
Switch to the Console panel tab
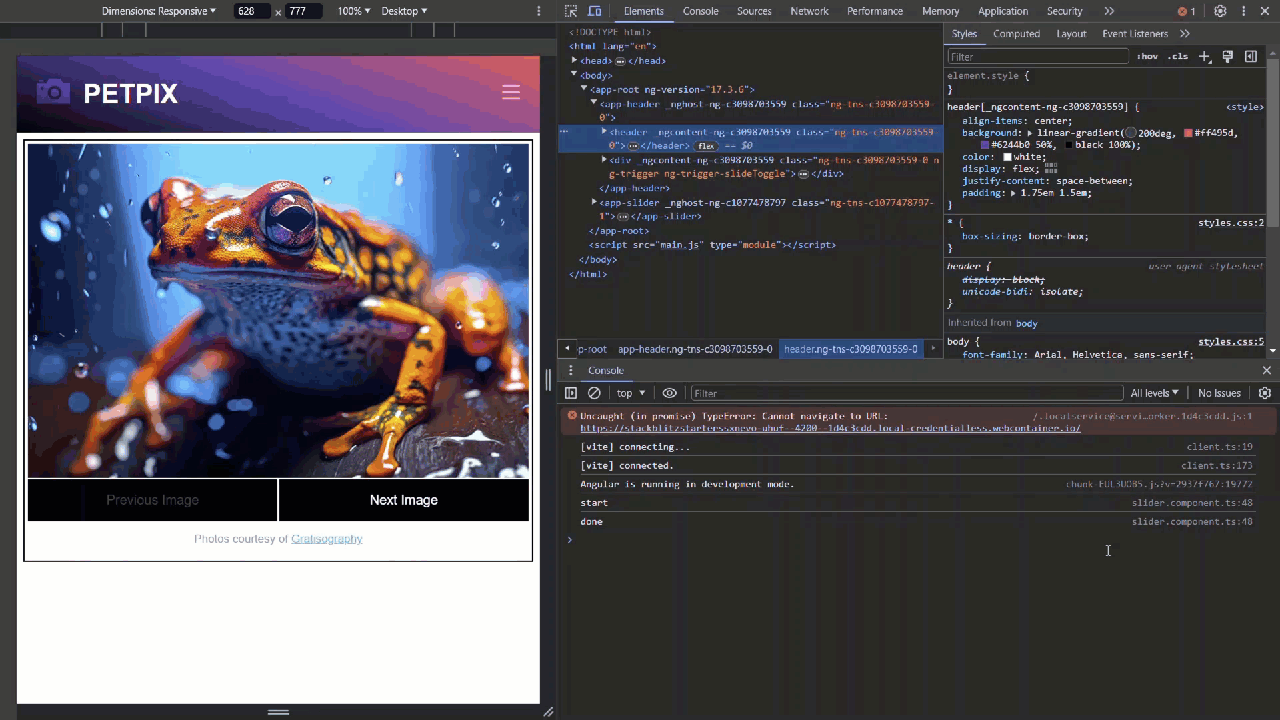pyautogui.click(x=700, y=11)
